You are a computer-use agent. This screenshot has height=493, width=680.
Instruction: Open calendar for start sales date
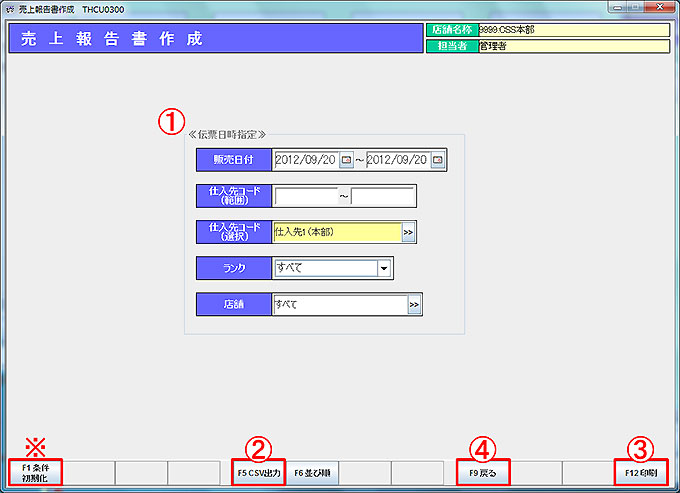tap(346, 160)
